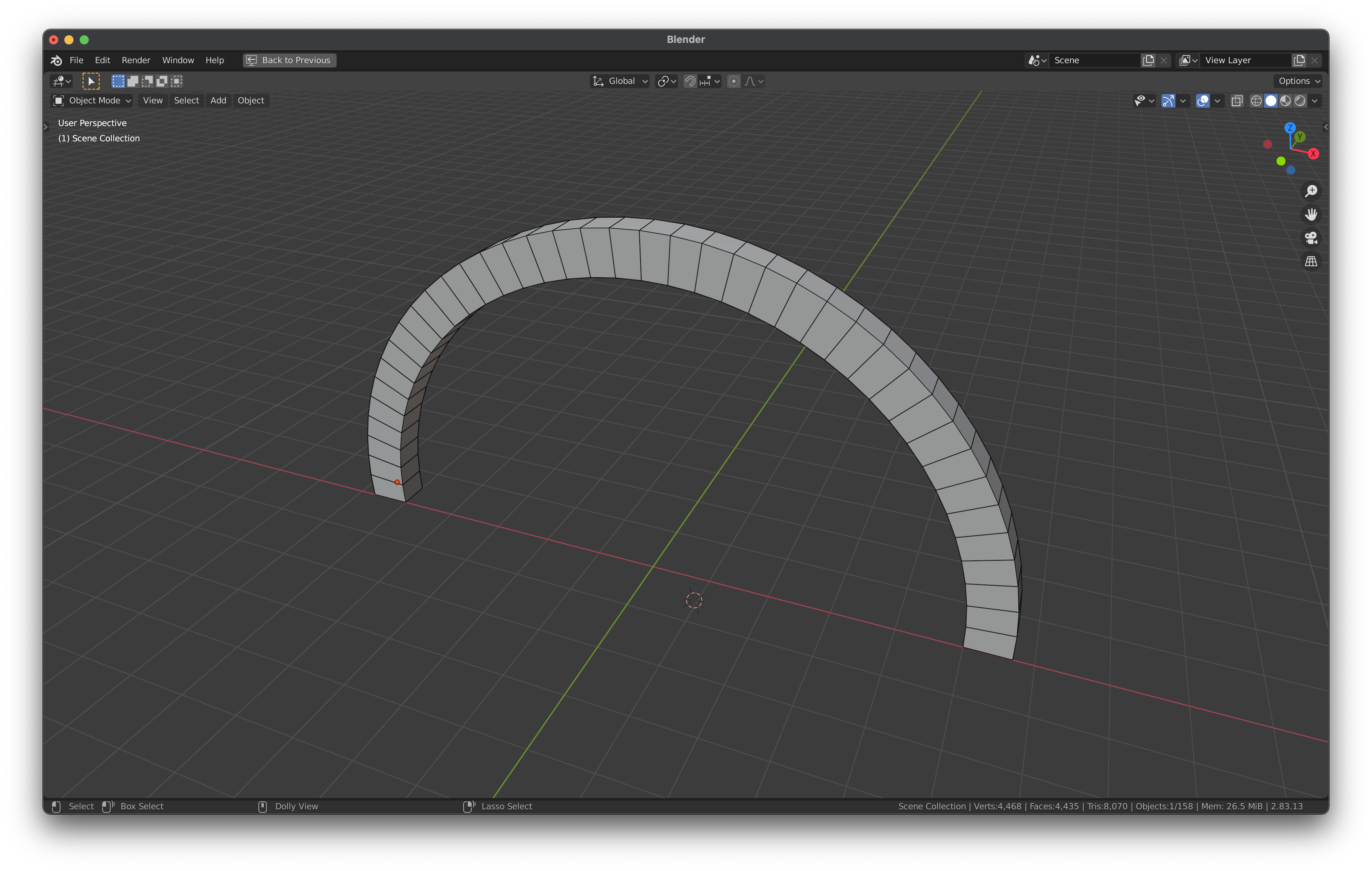Expand the left toolbar arrow
The width and height of the screenshot is (1372, 871).
(x=46, y=127)
